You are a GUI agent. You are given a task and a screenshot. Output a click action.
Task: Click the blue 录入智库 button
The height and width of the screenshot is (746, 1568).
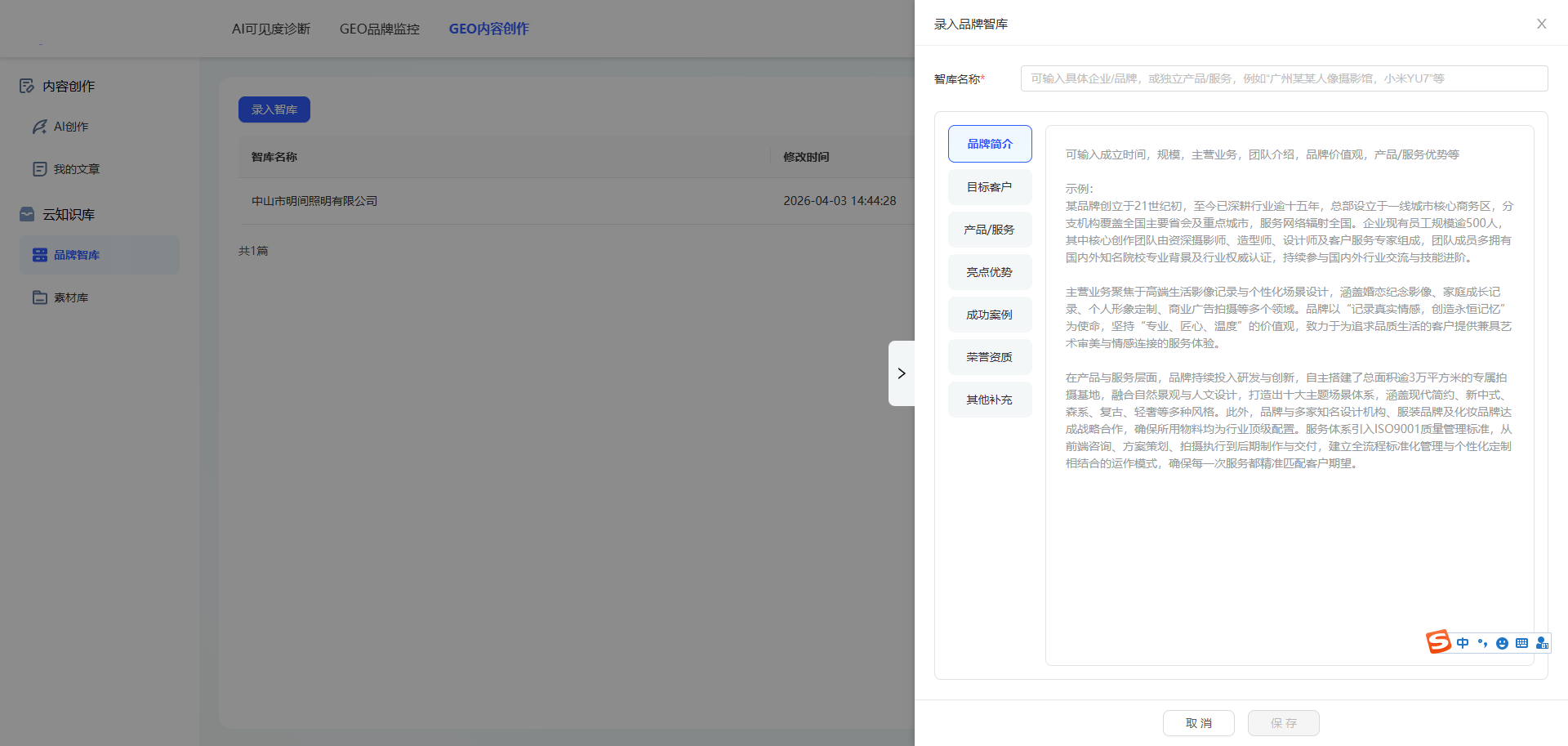274,109
